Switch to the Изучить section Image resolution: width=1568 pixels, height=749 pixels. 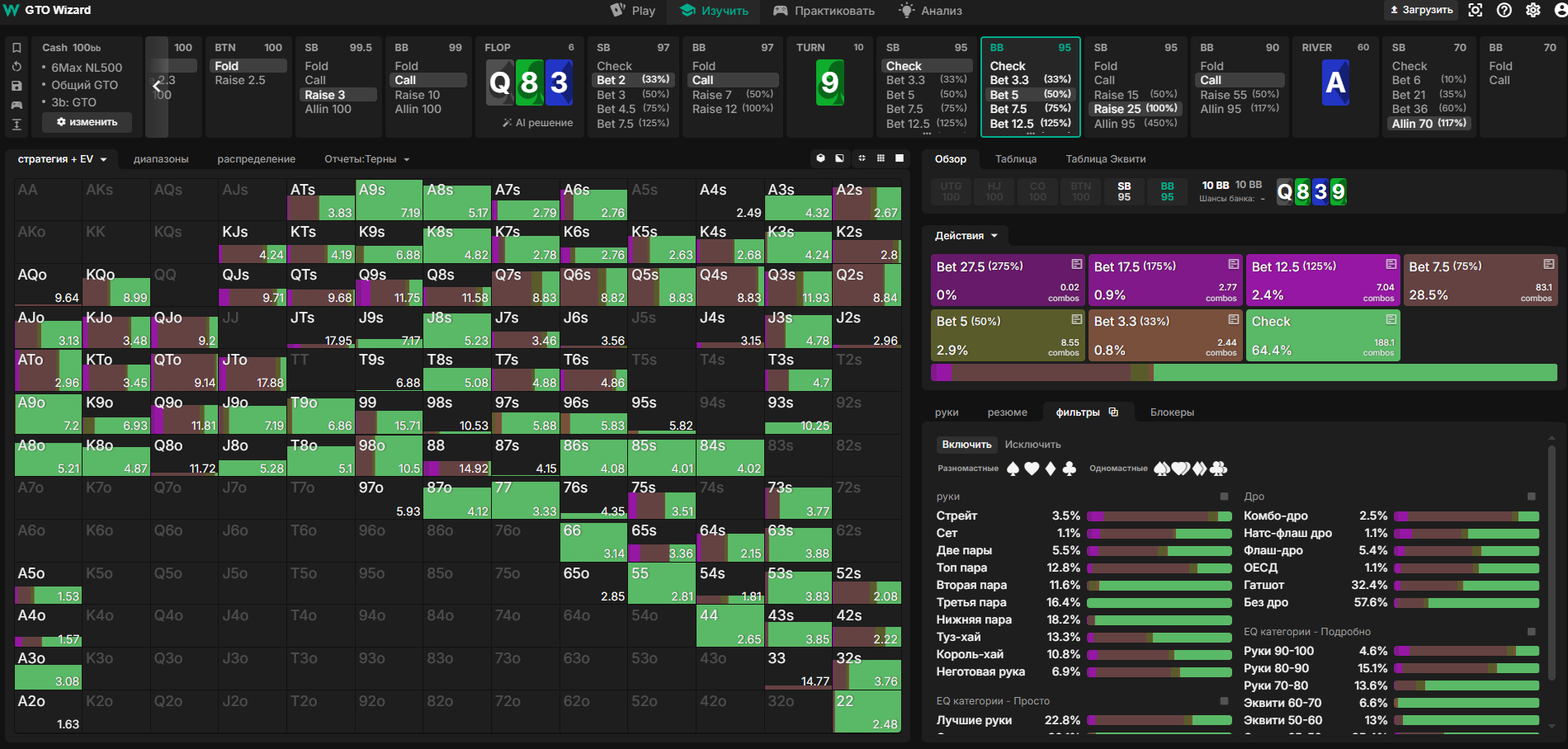(x=715, y=11)
